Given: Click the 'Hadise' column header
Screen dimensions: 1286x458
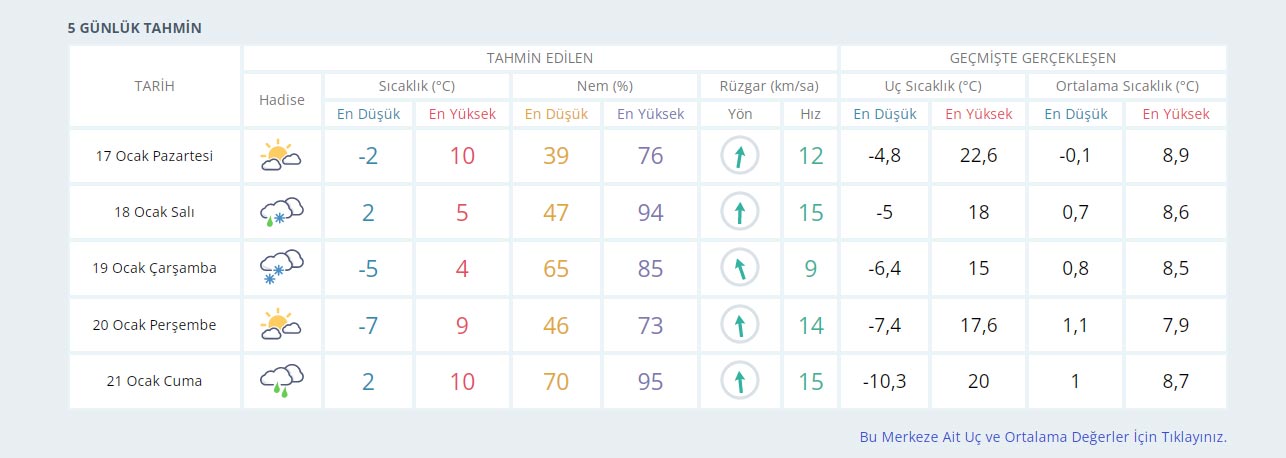Looking at the screenshot, I should [281, 100].
